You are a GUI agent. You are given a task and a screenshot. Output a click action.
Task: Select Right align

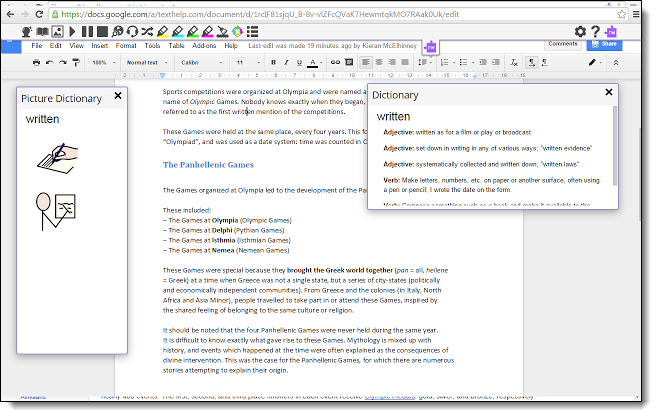click(392, 62)
